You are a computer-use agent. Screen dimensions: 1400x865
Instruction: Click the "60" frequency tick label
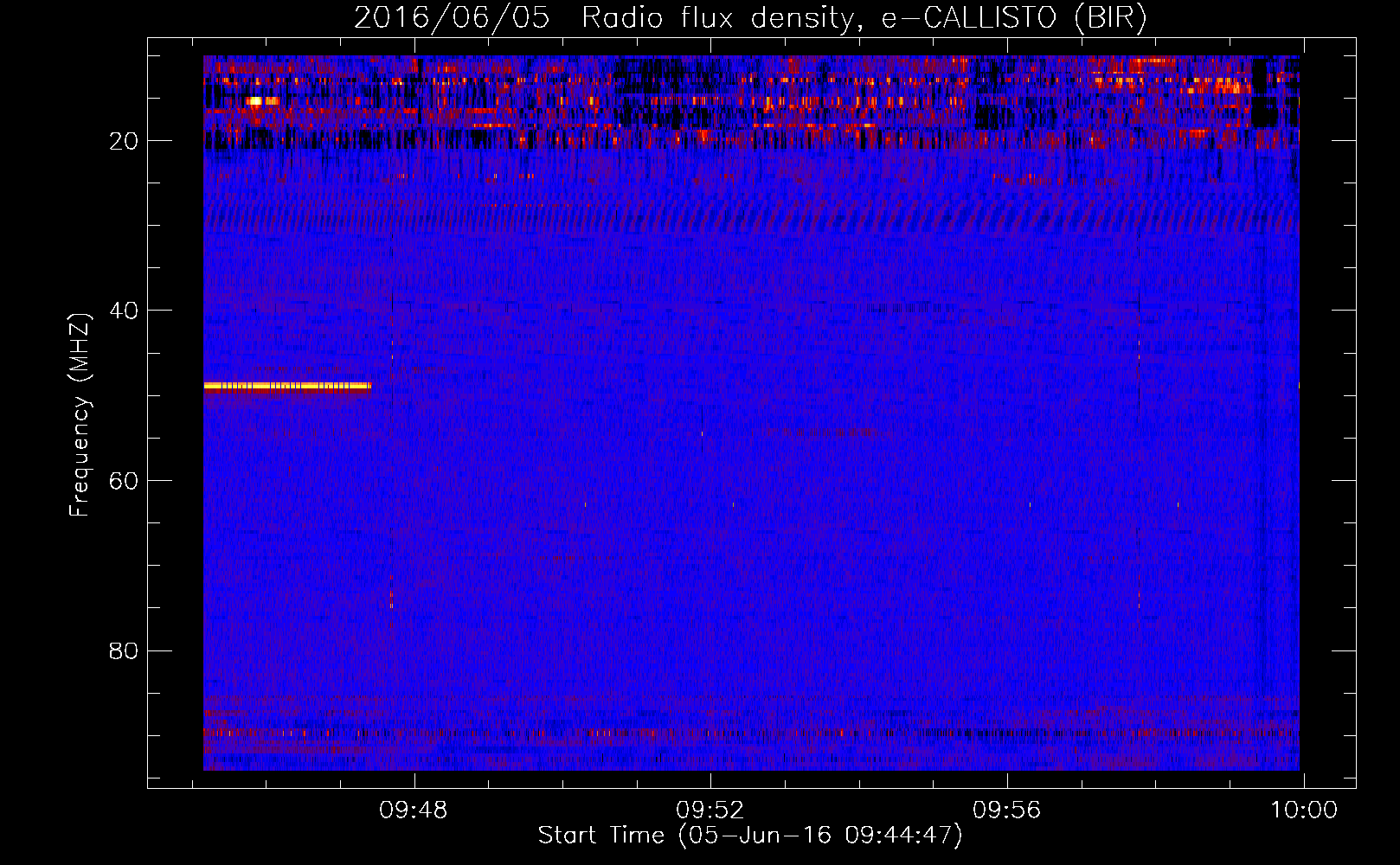[x=124, y=481]
